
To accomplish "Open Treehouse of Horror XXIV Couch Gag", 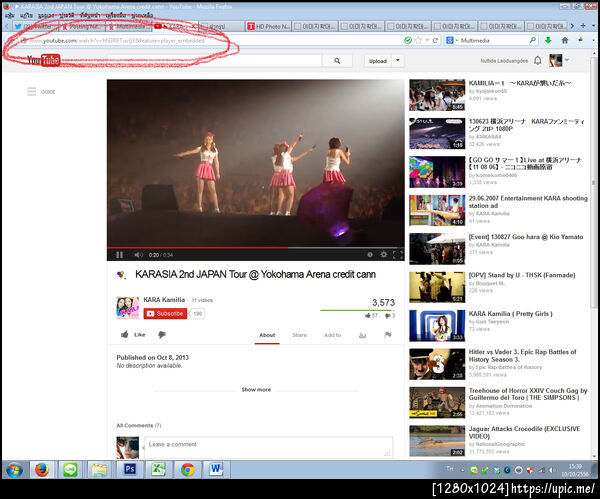I will 528,394.
